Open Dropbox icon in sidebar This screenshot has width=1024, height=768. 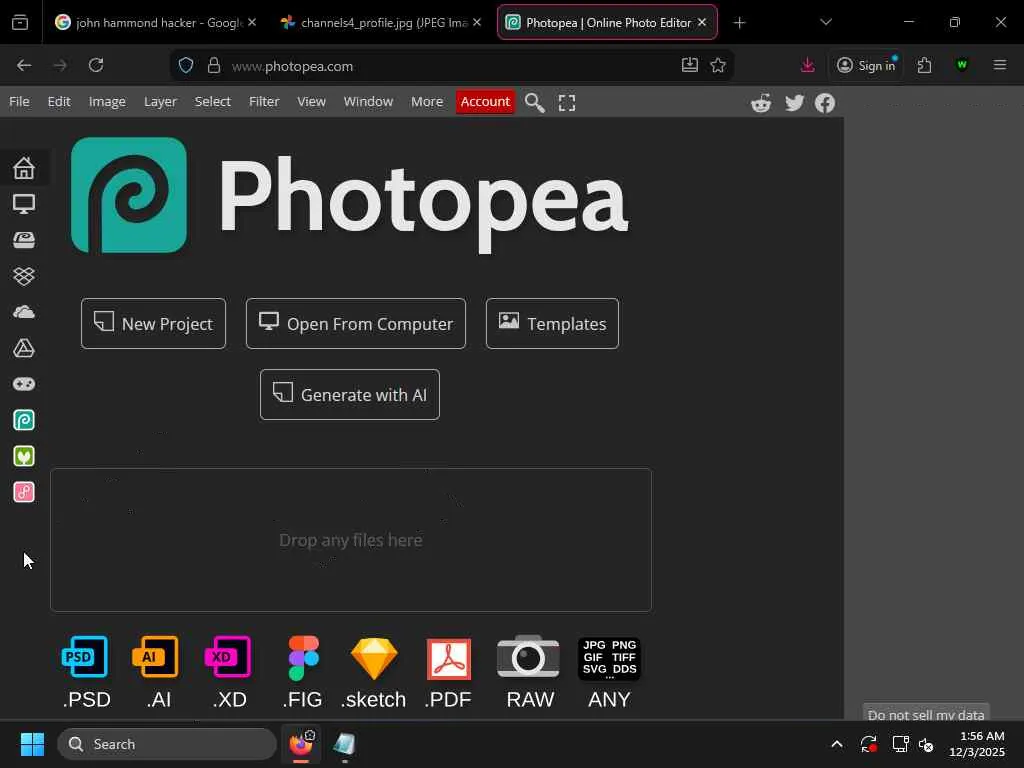tap(24, 276)
